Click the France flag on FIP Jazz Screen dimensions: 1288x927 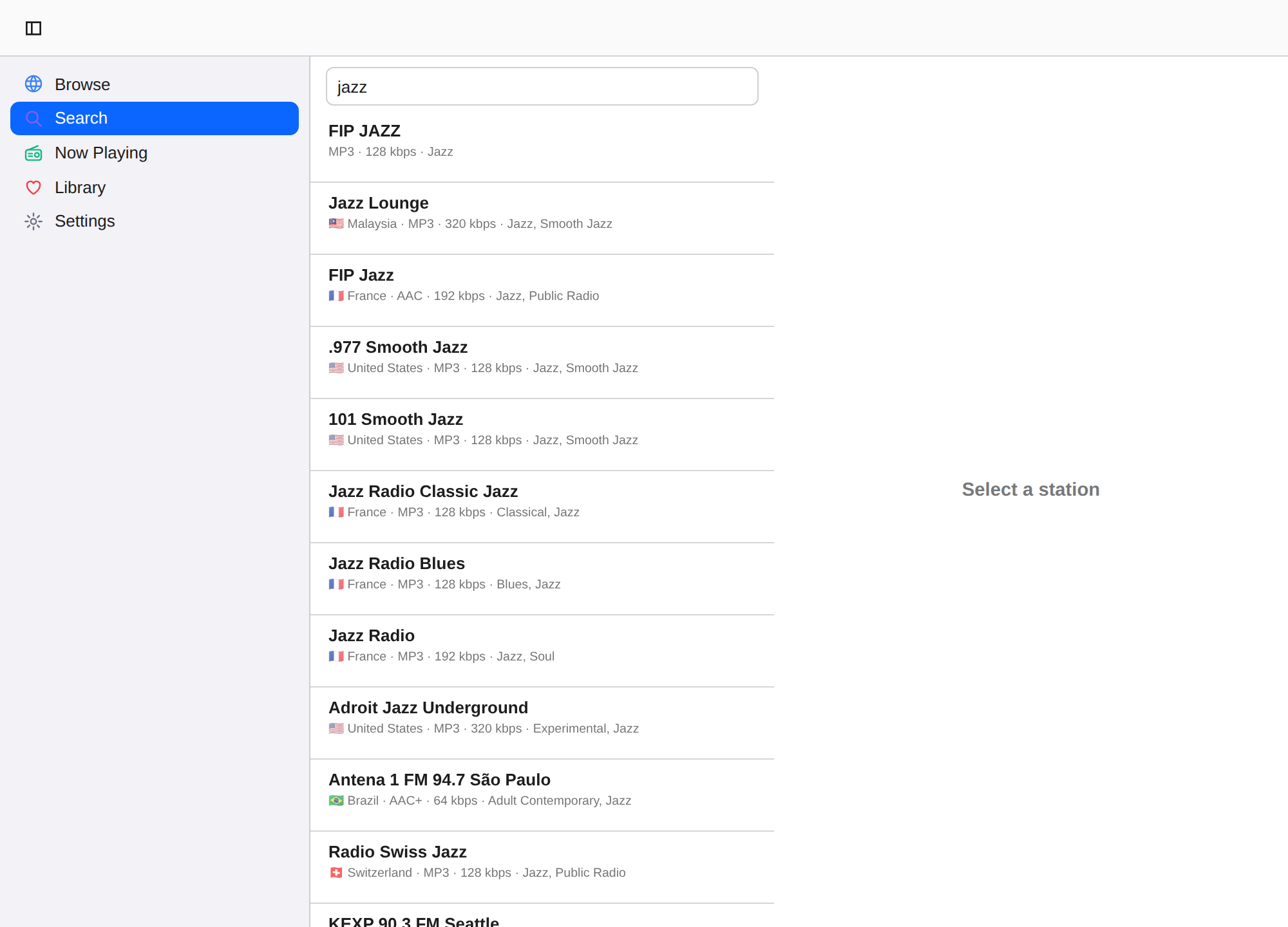tap(336, 296)
